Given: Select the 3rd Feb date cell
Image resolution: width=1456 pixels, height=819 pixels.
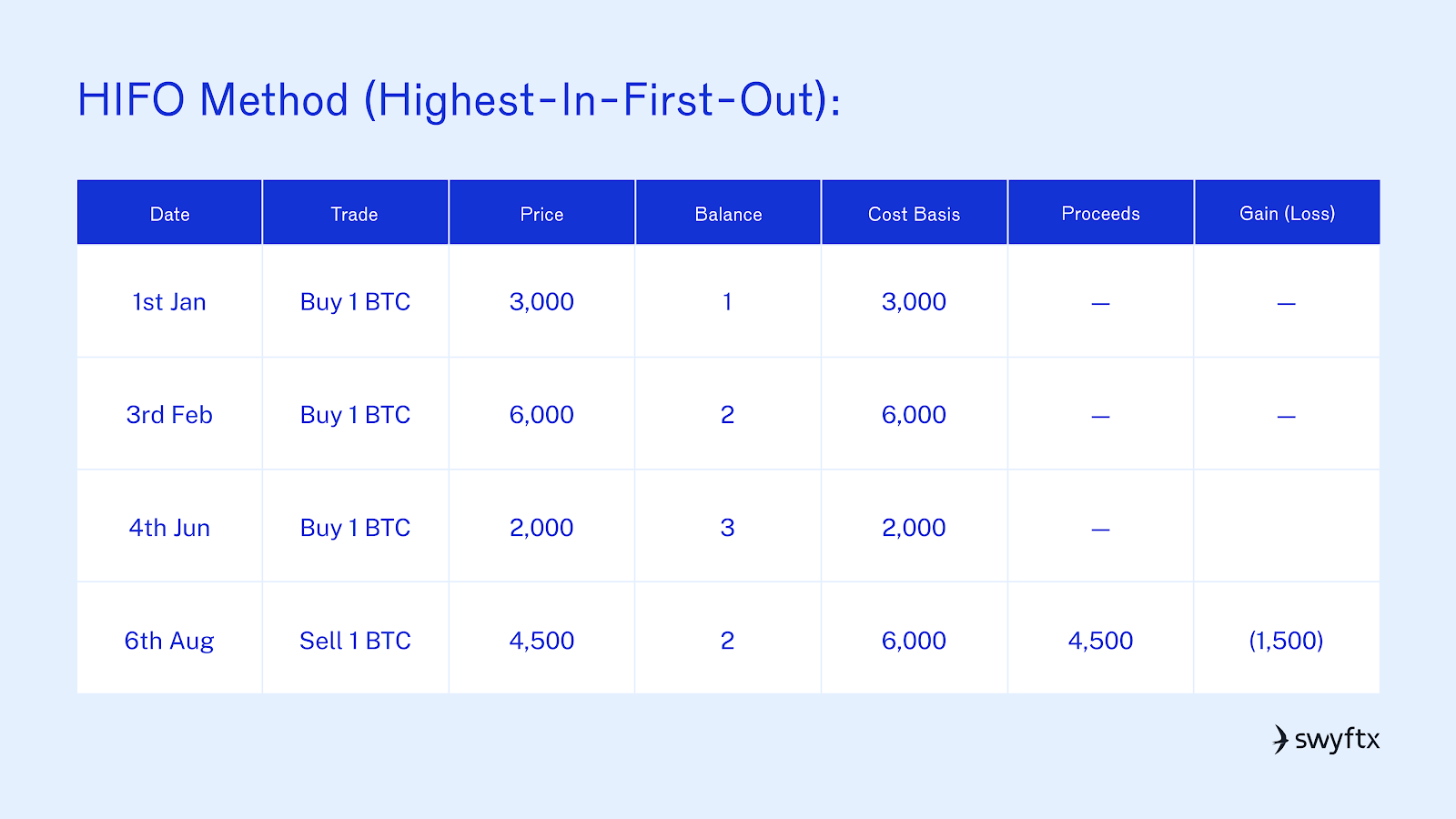Looking at the screenshot, I should click(x=169, y=415).
